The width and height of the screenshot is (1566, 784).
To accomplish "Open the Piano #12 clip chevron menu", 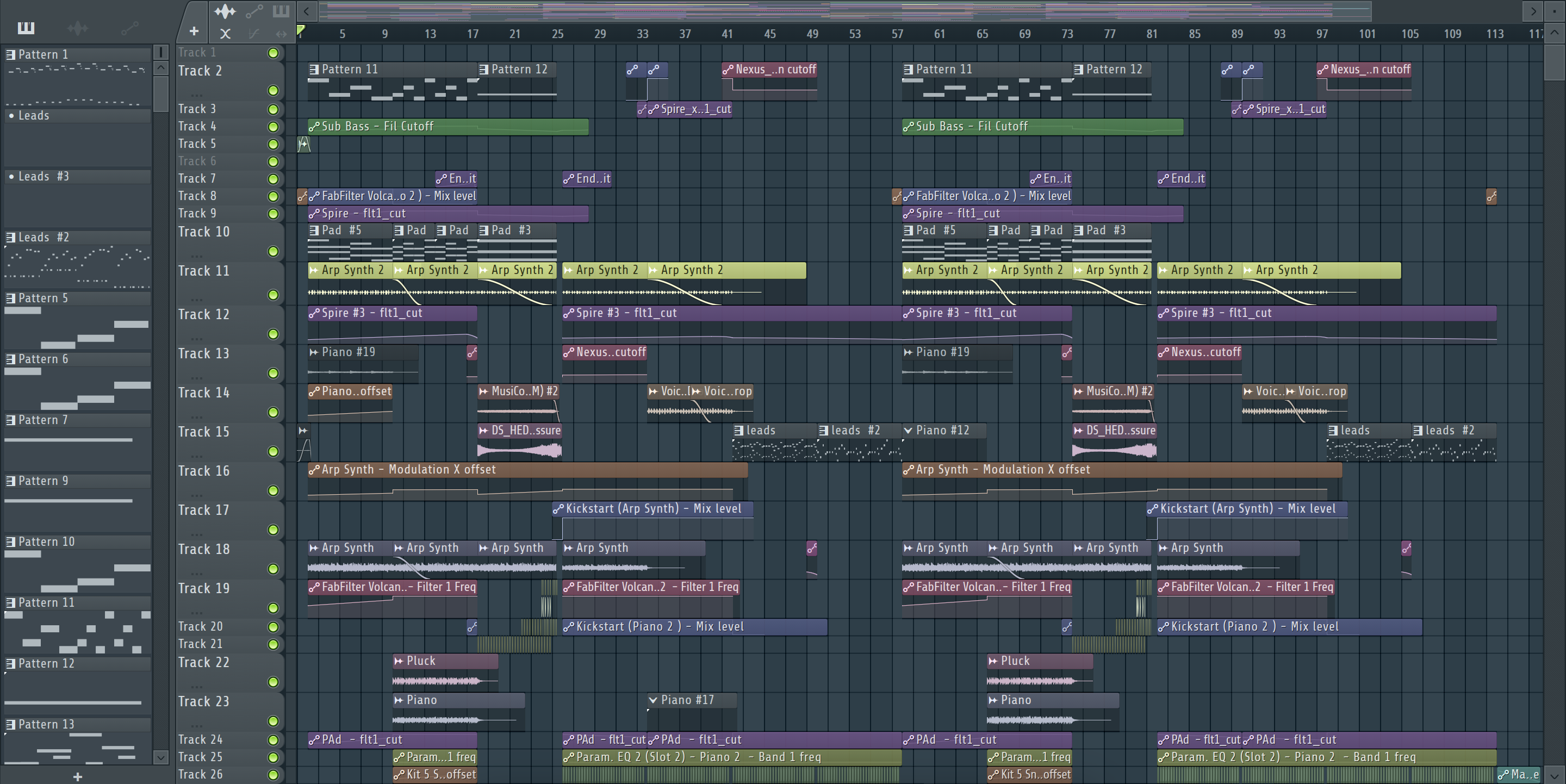I will click(908, 430).
